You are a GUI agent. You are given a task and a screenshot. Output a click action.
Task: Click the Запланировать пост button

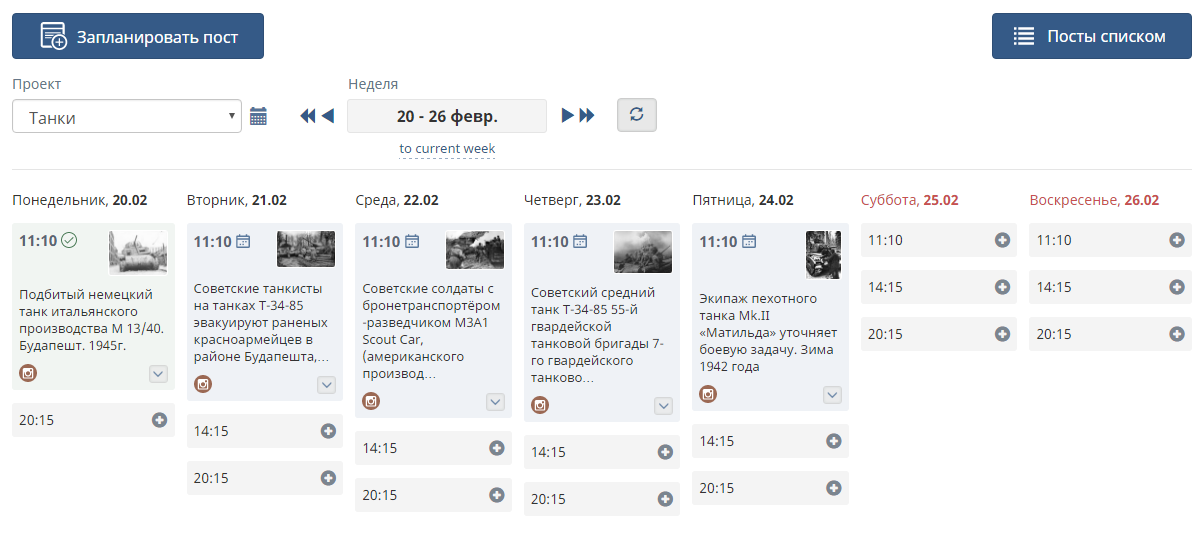coord(138,36)
